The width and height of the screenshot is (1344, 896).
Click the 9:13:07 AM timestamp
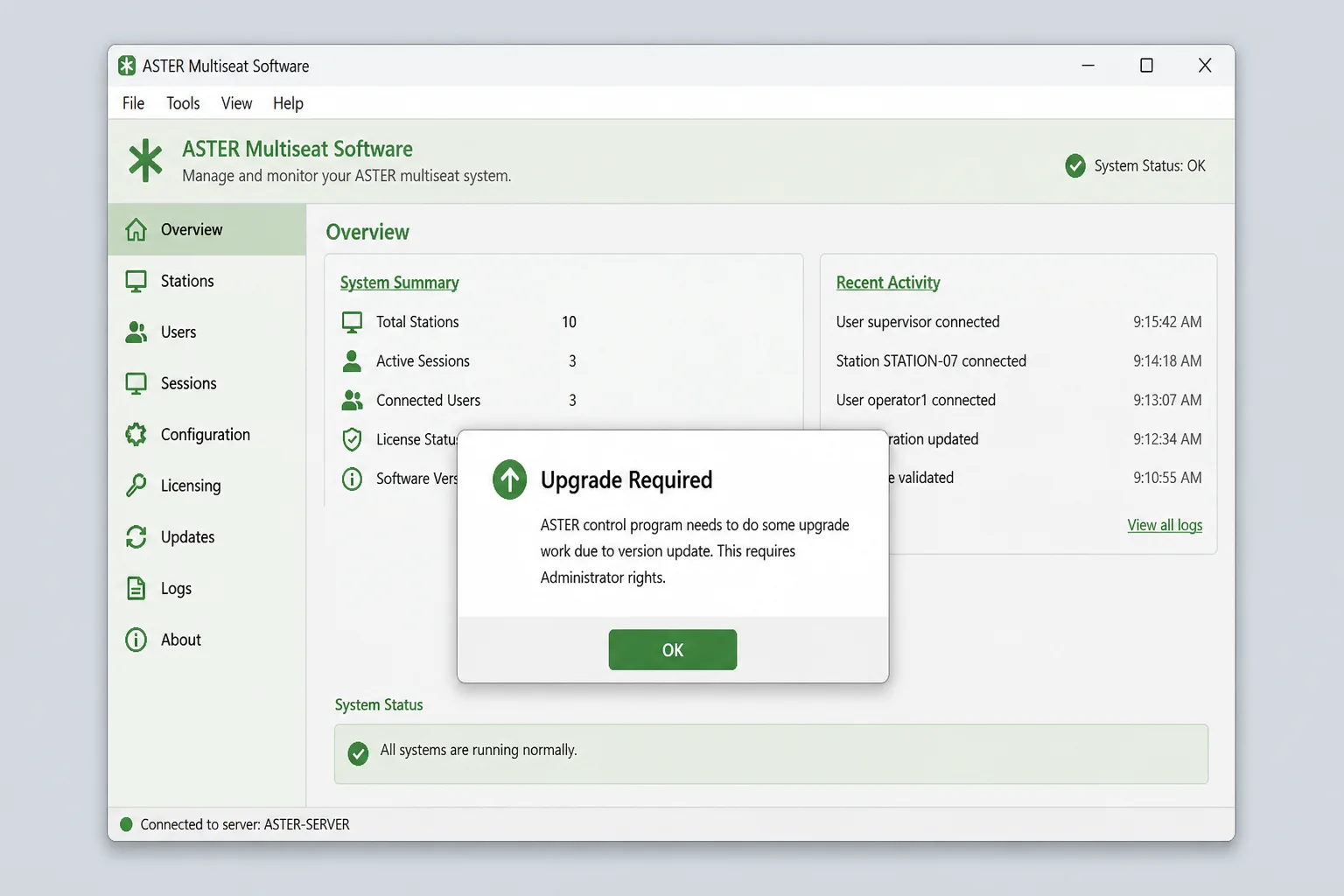[x=1167, y=400]
